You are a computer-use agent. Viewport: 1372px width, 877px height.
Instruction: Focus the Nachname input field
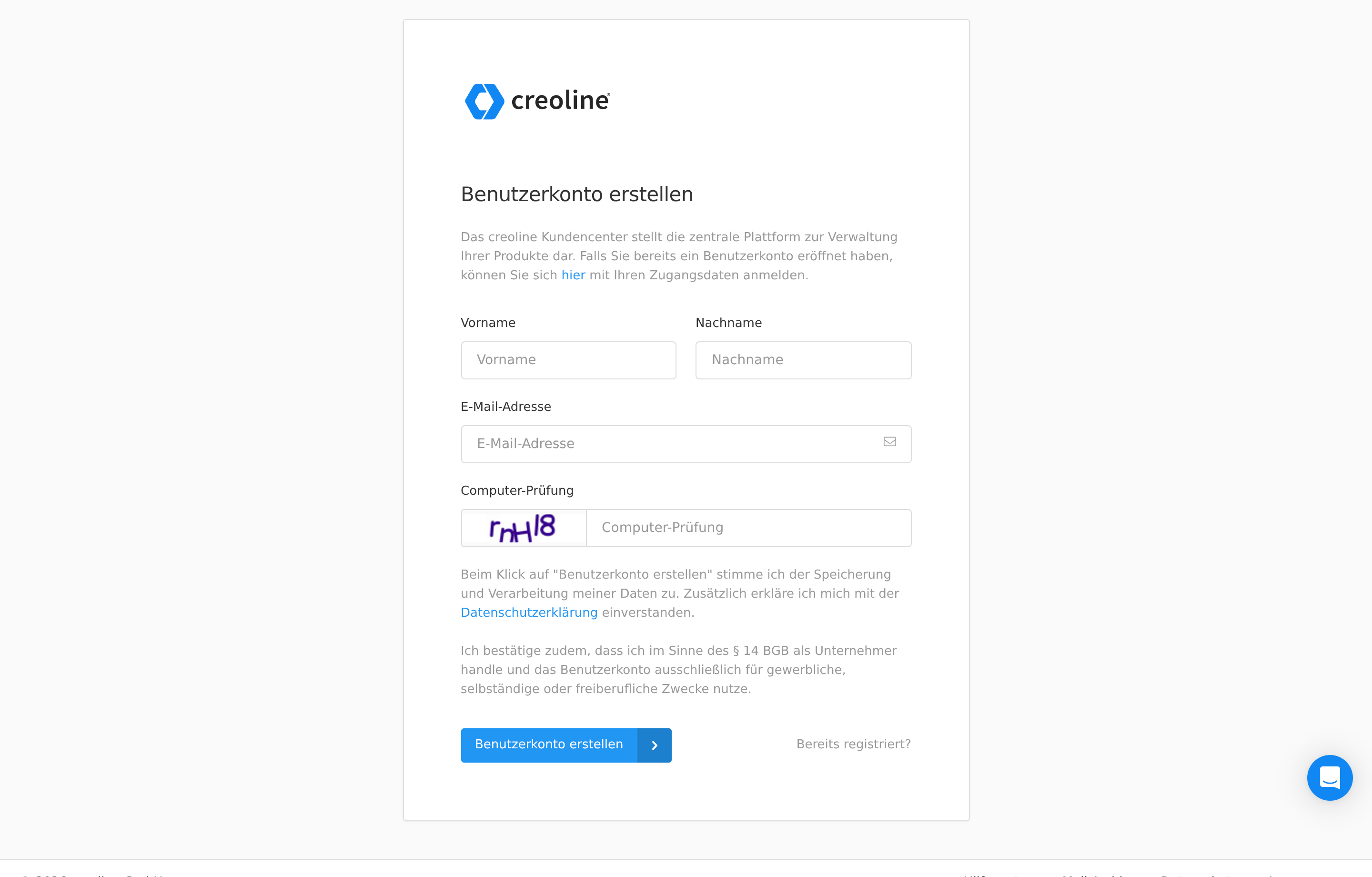(803, 360)
